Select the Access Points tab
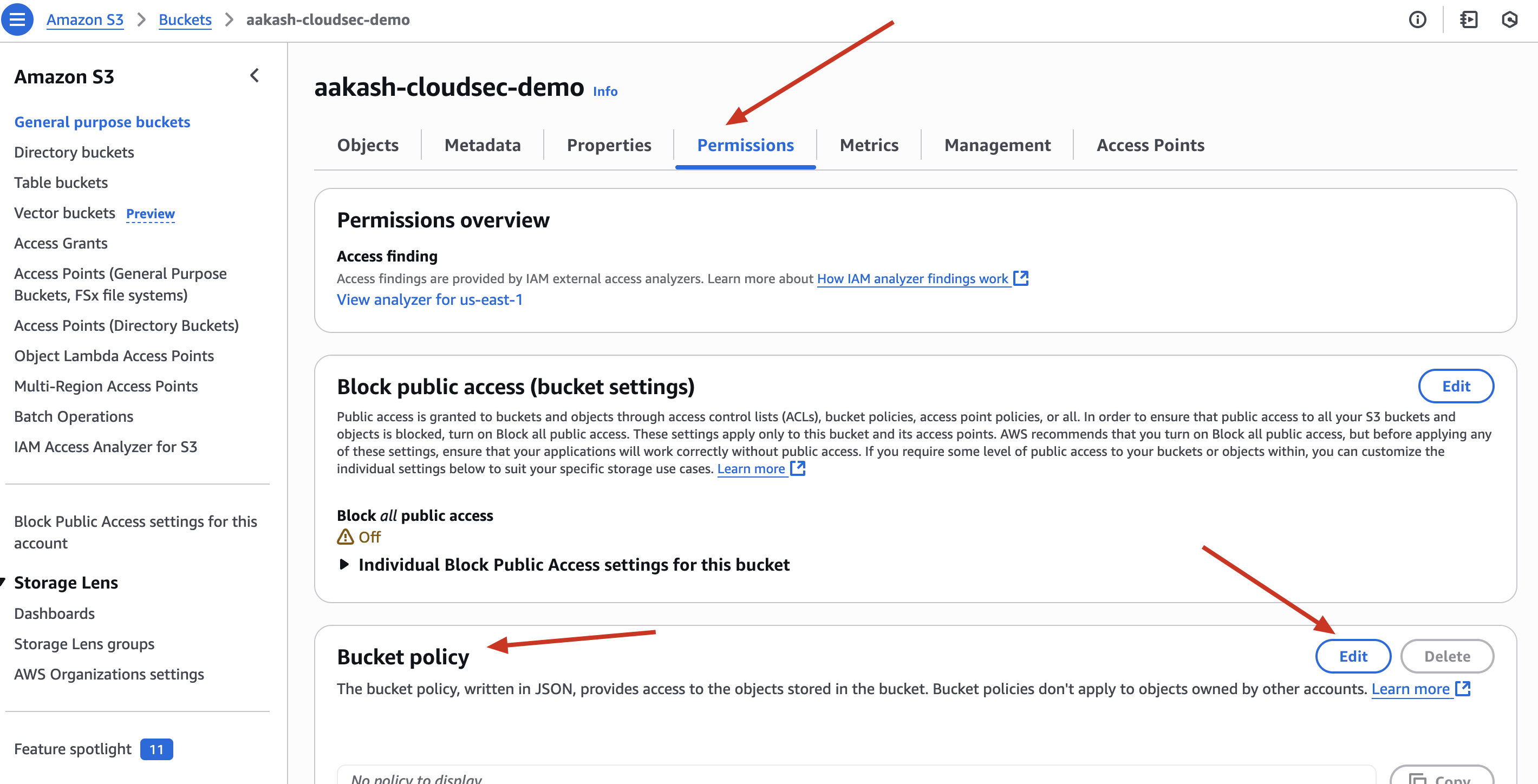The image size is (1538, 784). pos(1150,145)
